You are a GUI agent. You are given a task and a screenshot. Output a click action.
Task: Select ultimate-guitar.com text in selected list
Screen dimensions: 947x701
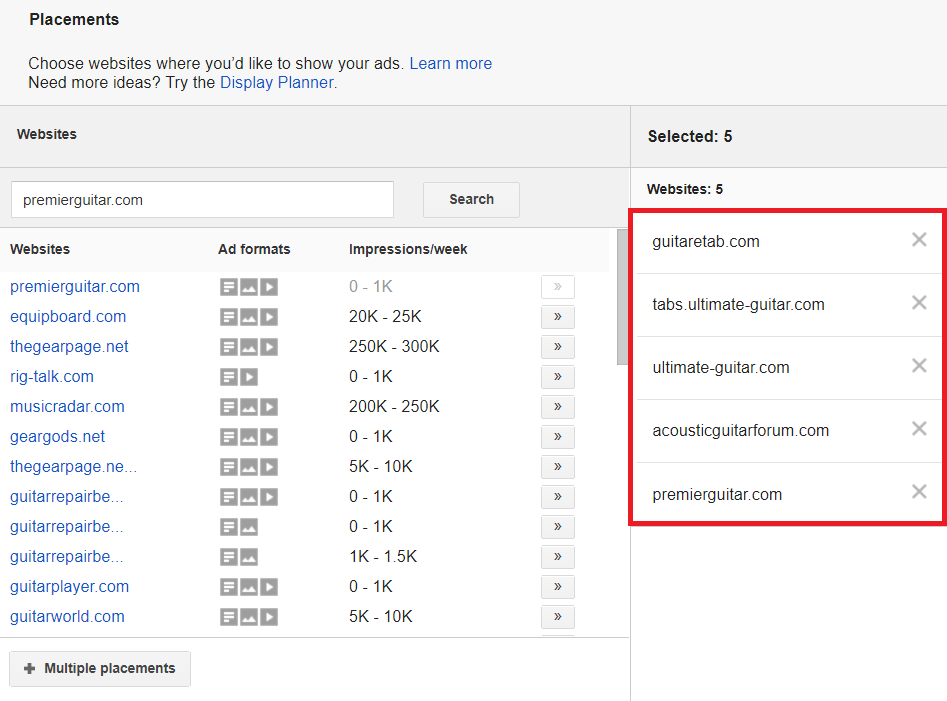tap(721, 367)
